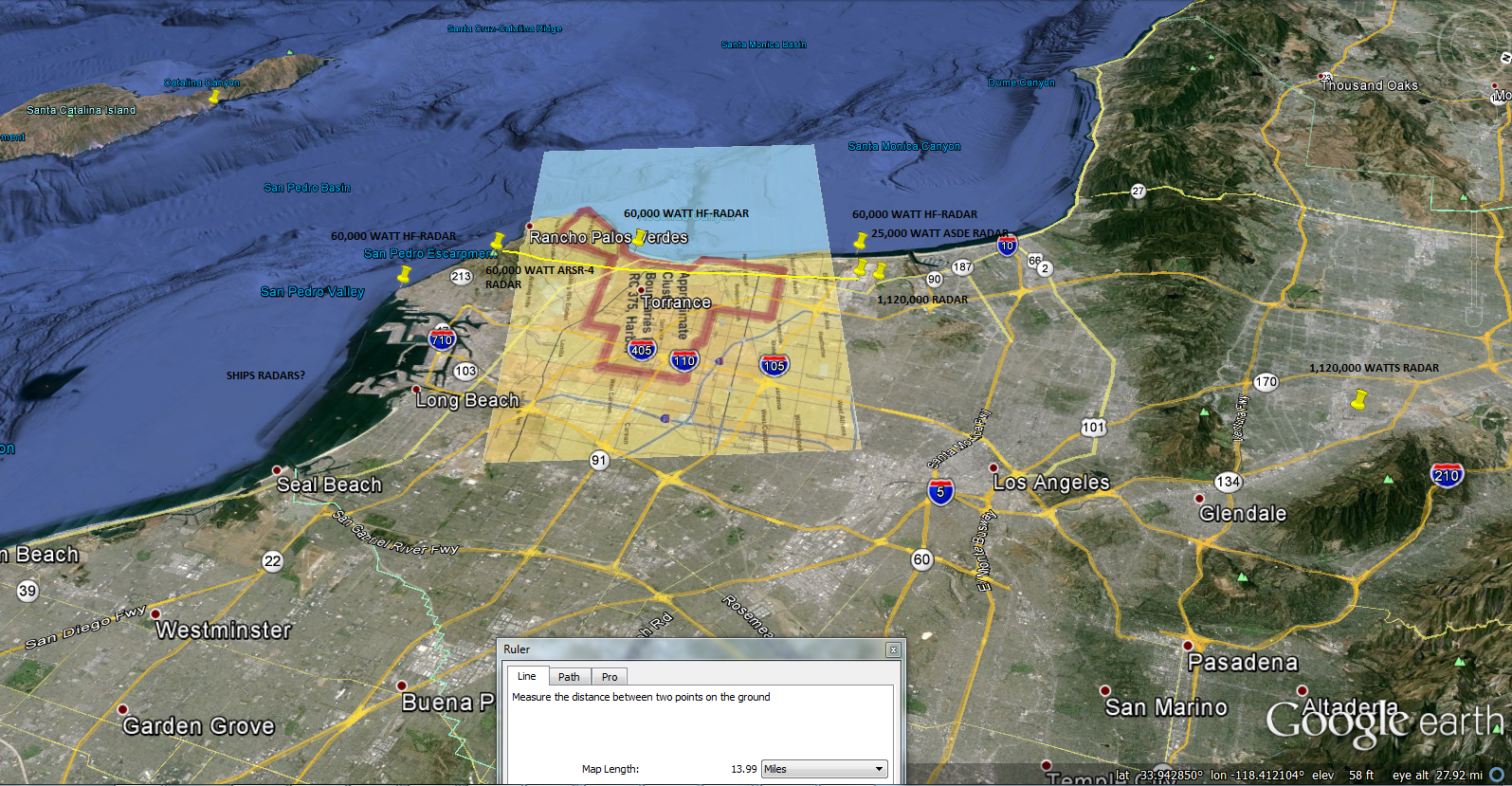Select the Line tab in Ruler
This screenshot has height=786, width=1512.
tap(527, 676)
